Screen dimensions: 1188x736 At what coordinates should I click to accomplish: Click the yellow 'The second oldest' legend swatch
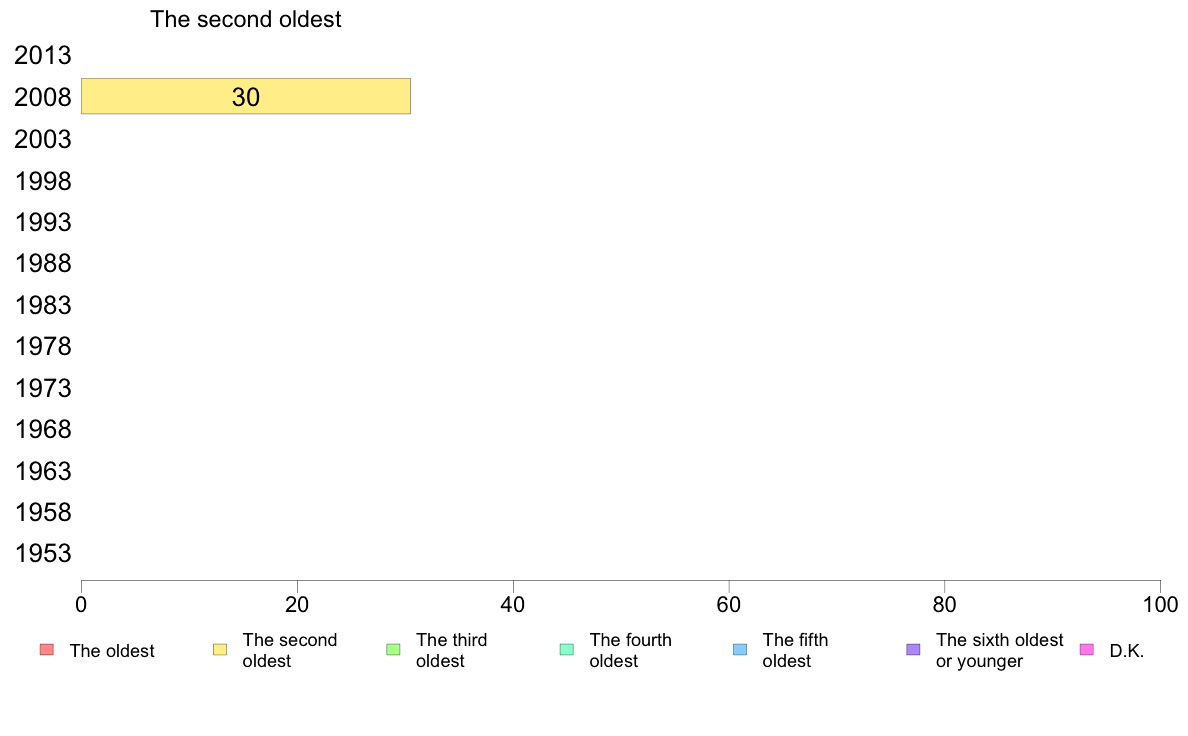(x=220, y=650)
